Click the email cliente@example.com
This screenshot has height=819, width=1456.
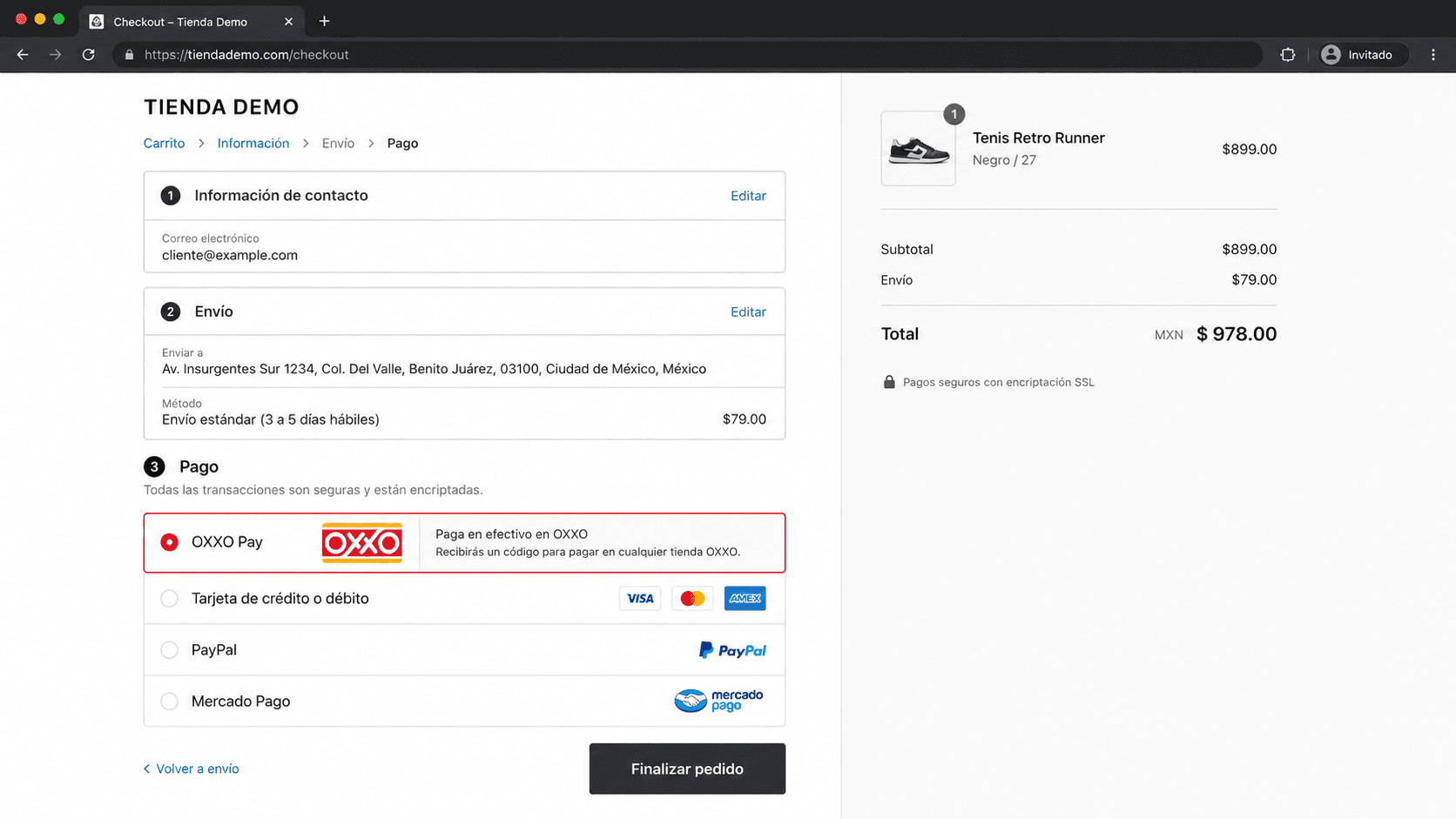coord(230,255)
